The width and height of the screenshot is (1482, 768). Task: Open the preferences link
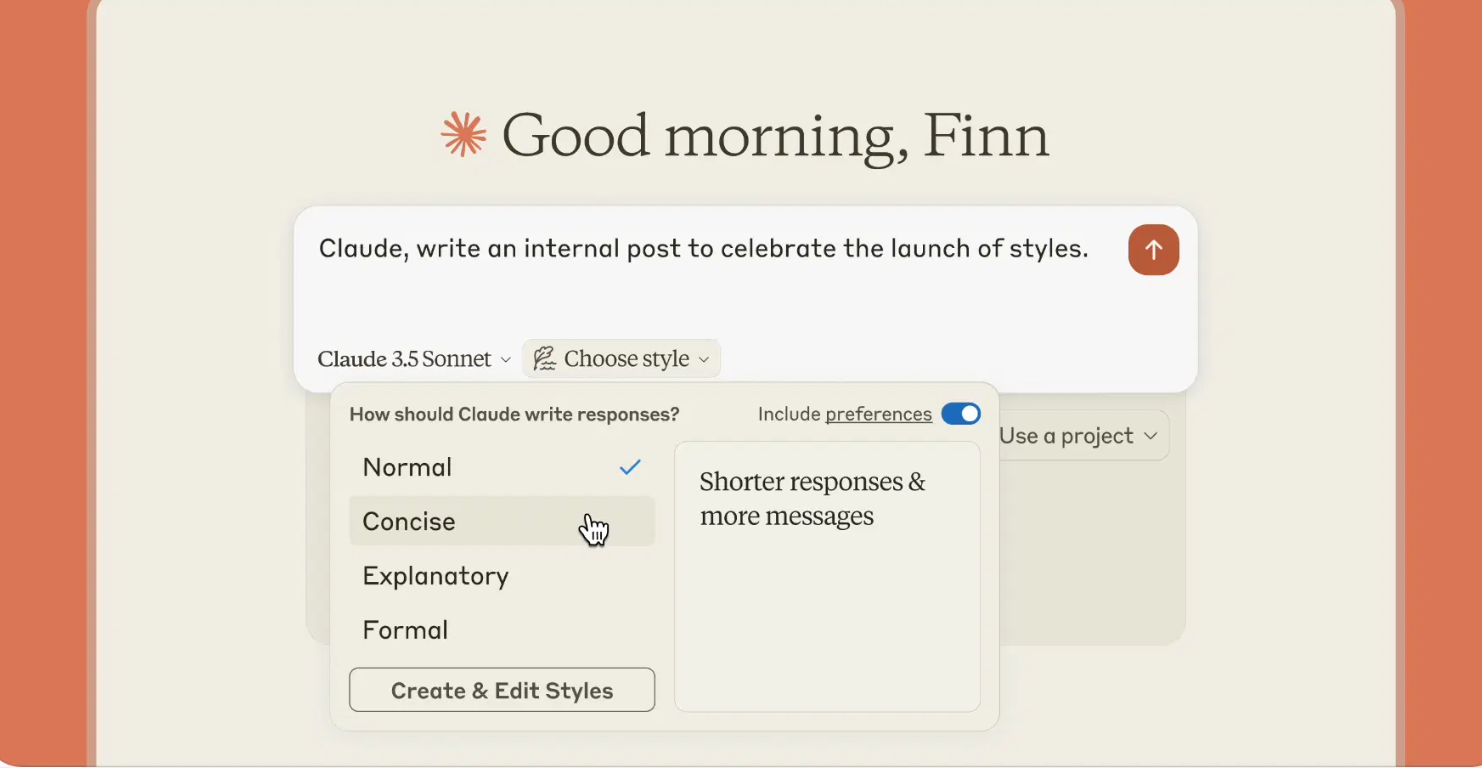tap(879, 414)
